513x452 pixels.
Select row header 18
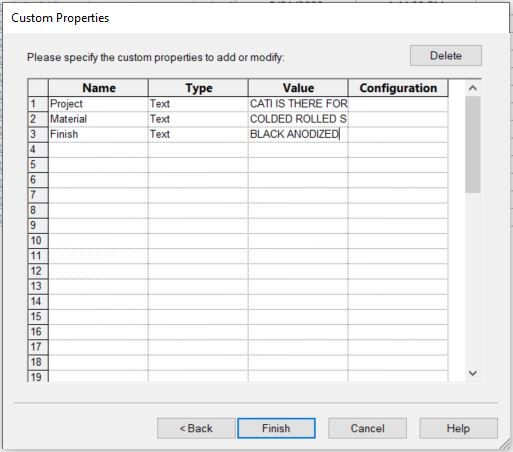38,362
